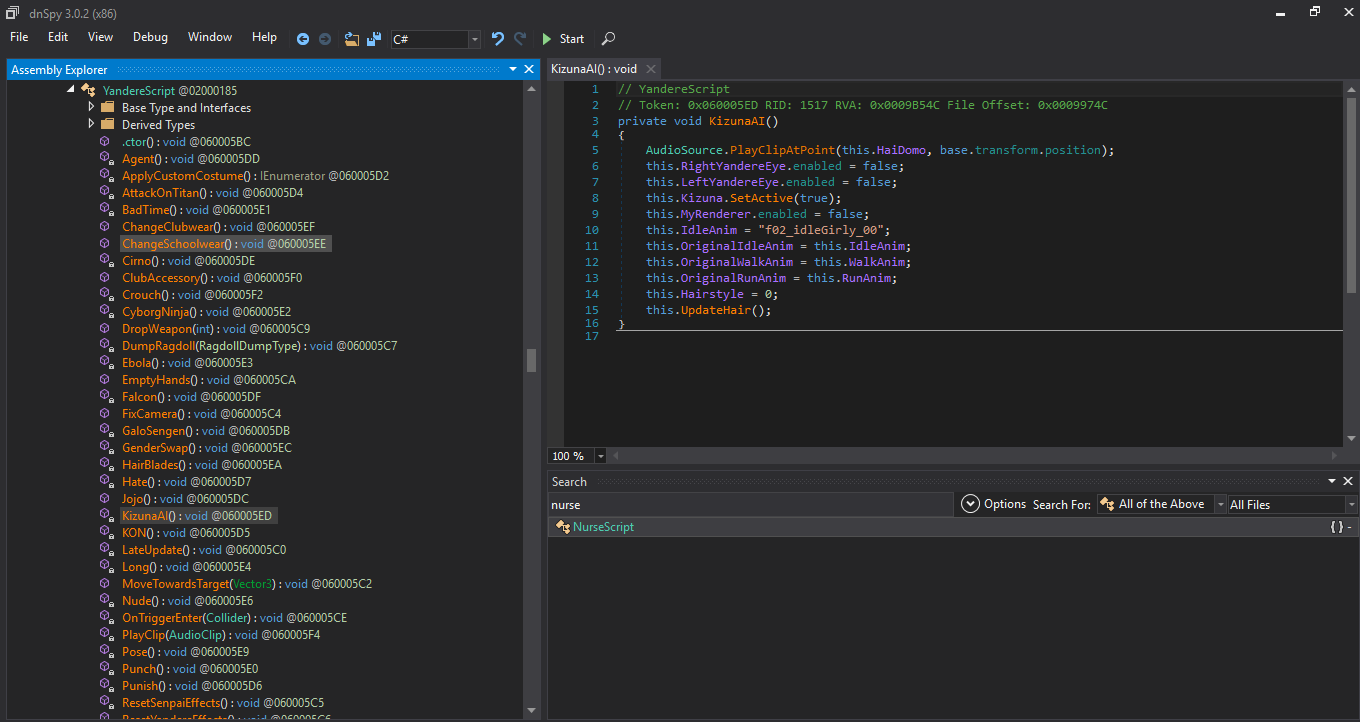Switch to the KizunaAI() : void tab

click(594, 69)
